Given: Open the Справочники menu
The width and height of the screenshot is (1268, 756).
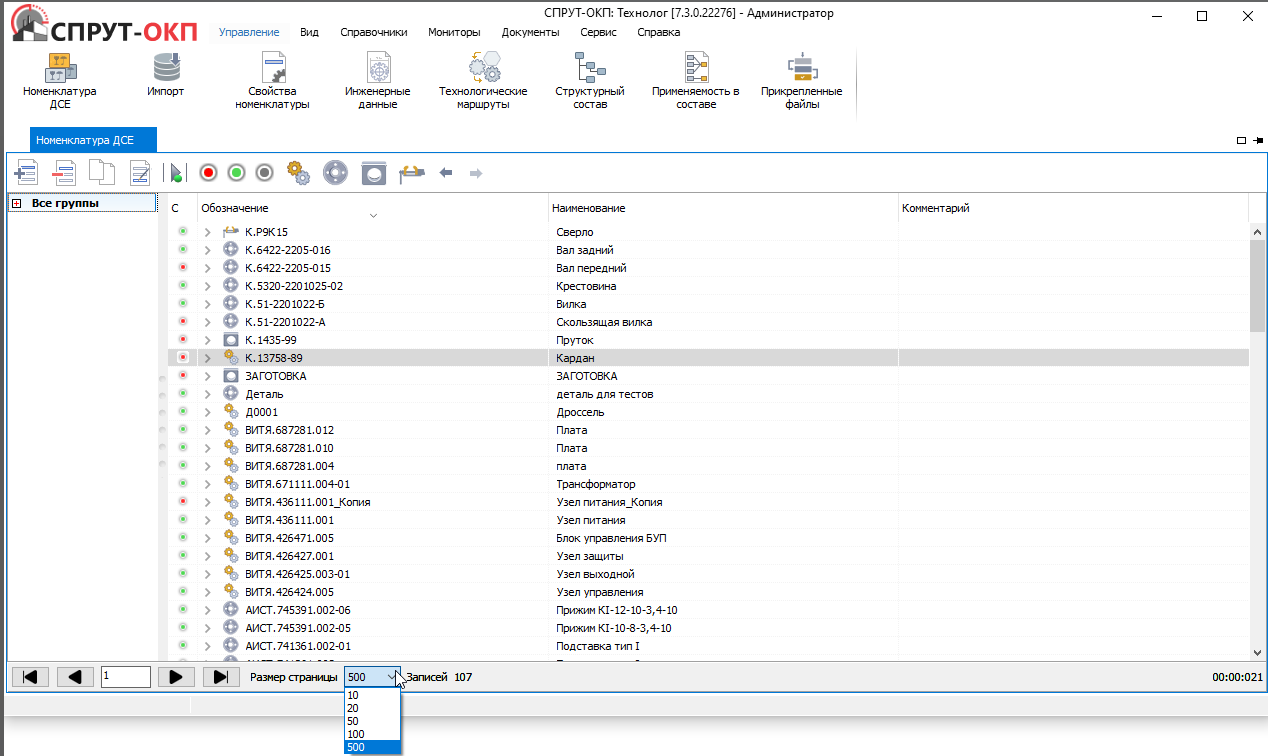Looking at the screenshot, I should [x=373, y=32].
